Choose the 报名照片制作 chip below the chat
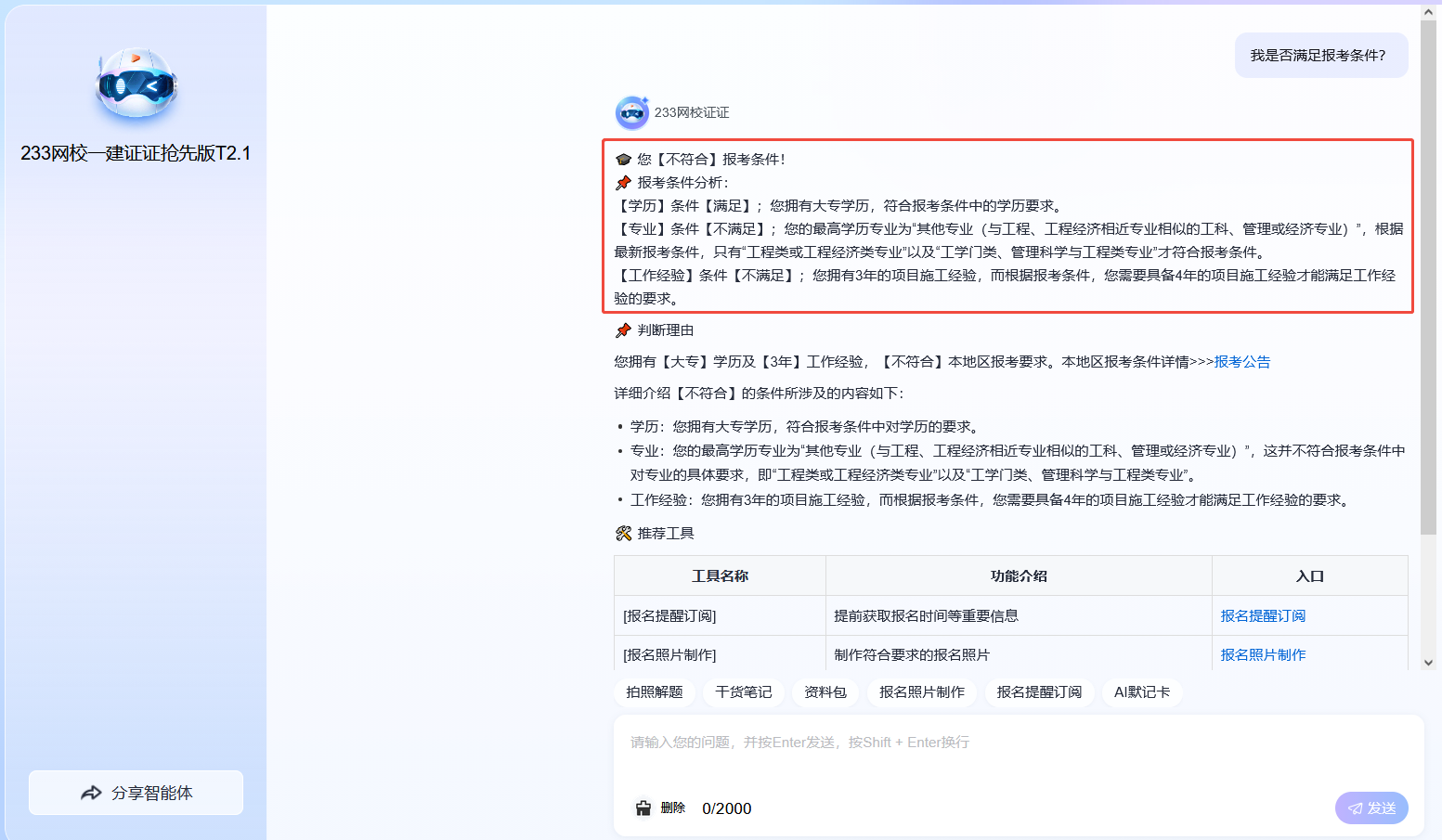The width and height of the screenshot is (1442, 840). tap(922, 692)
